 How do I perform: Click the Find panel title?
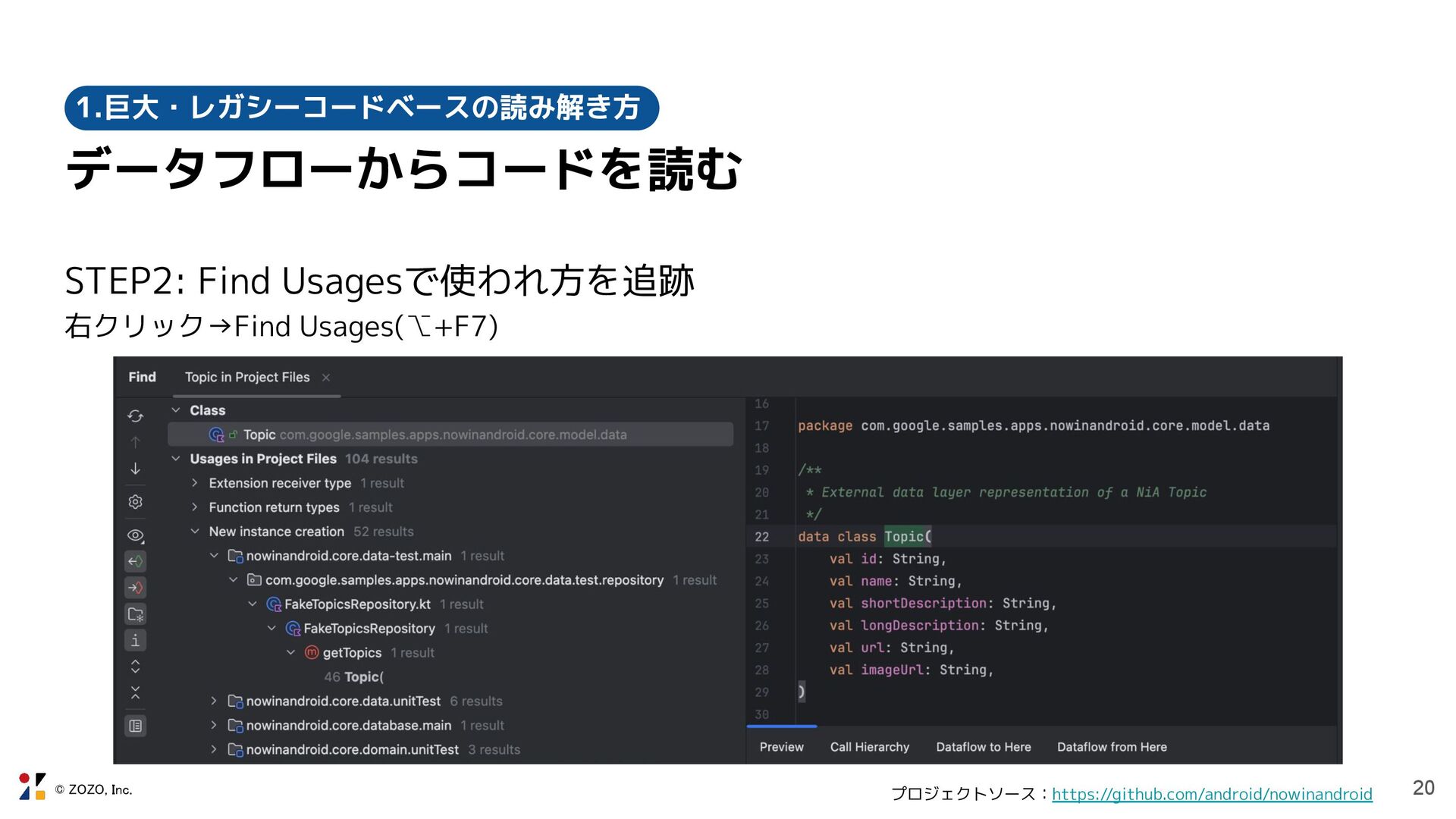[142, 377]
